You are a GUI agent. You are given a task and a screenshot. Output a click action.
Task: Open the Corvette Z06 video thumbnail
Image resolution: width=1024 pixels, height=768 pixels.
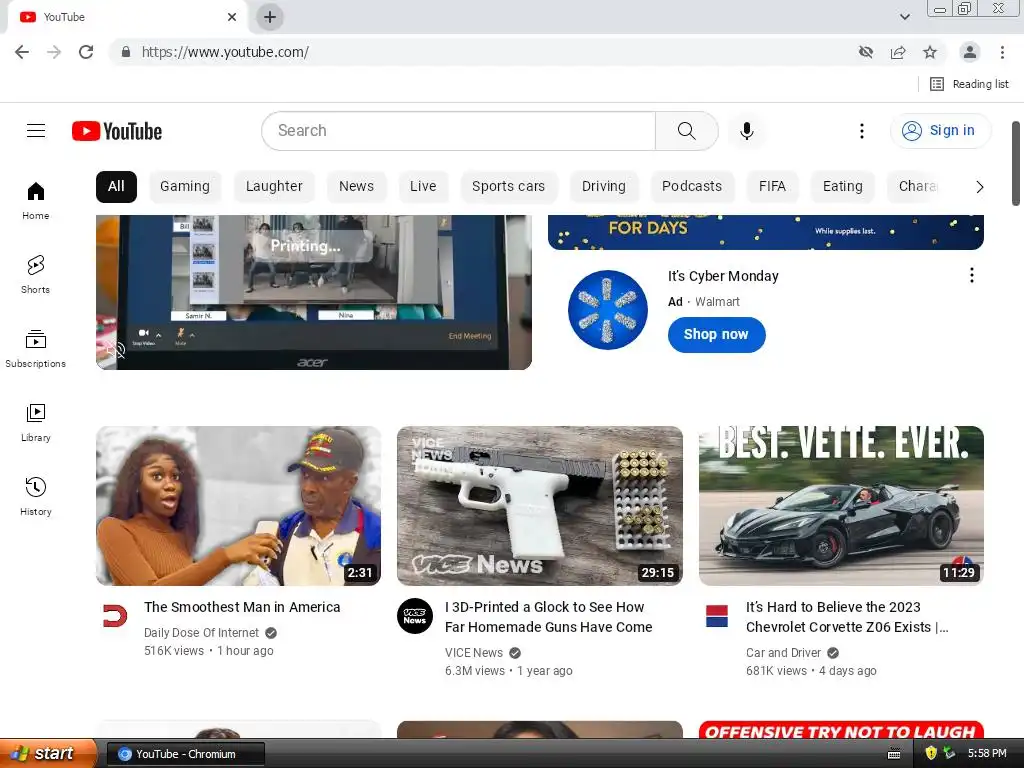coord(841,505)
